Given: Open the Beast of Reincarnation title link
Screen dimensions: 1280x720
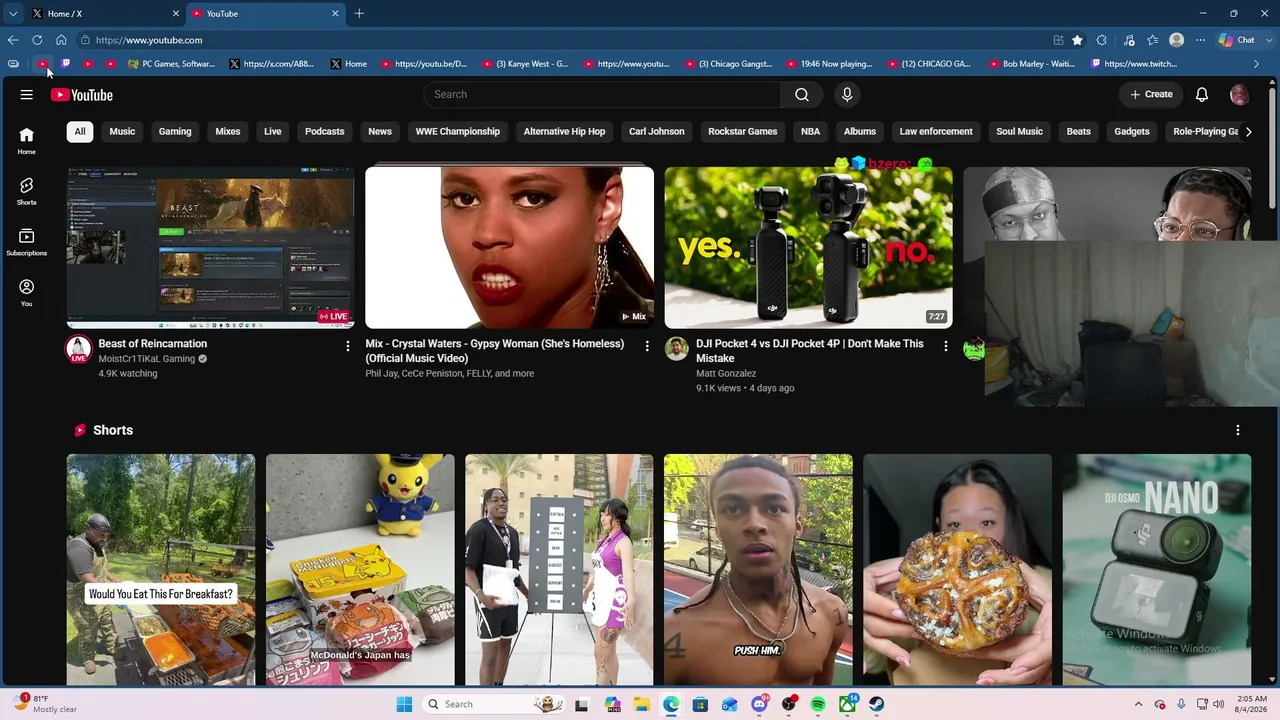Looking at the screenshot, I should point(153,343).
